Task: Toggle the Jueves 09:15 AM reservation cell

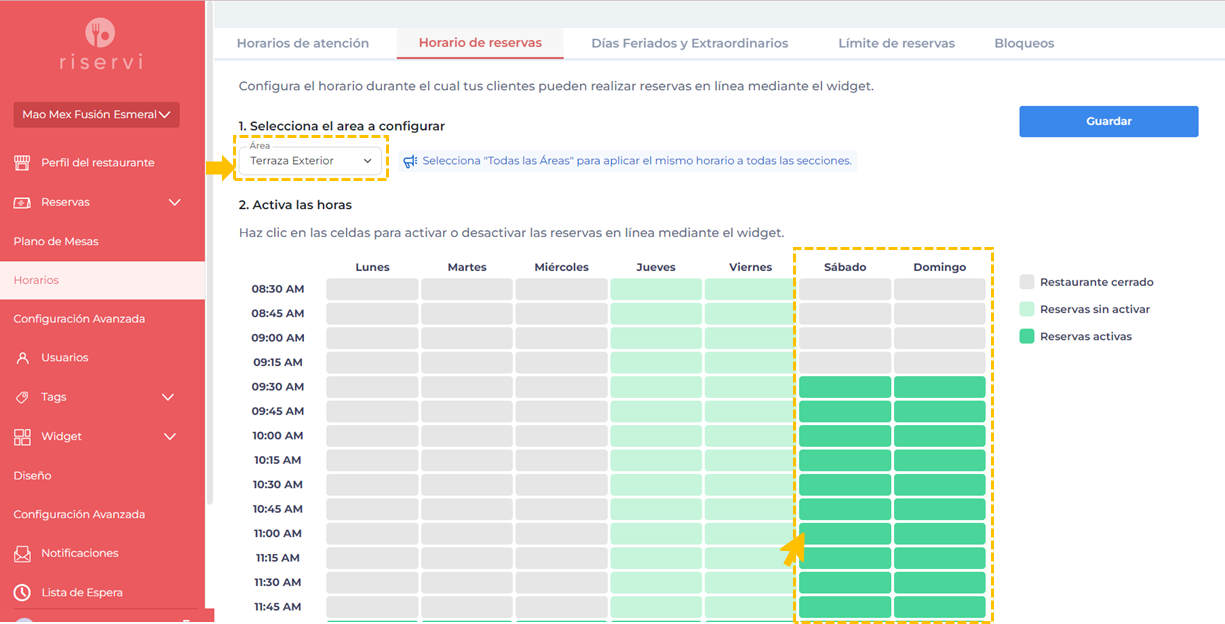Action: (x=656, y=362)
